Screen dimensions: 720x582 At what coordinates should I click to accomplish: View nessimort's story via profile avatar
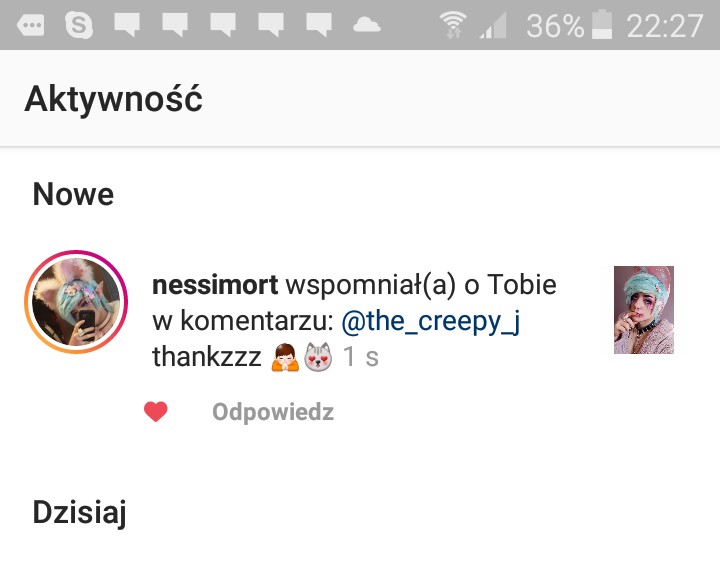(76, 302)
